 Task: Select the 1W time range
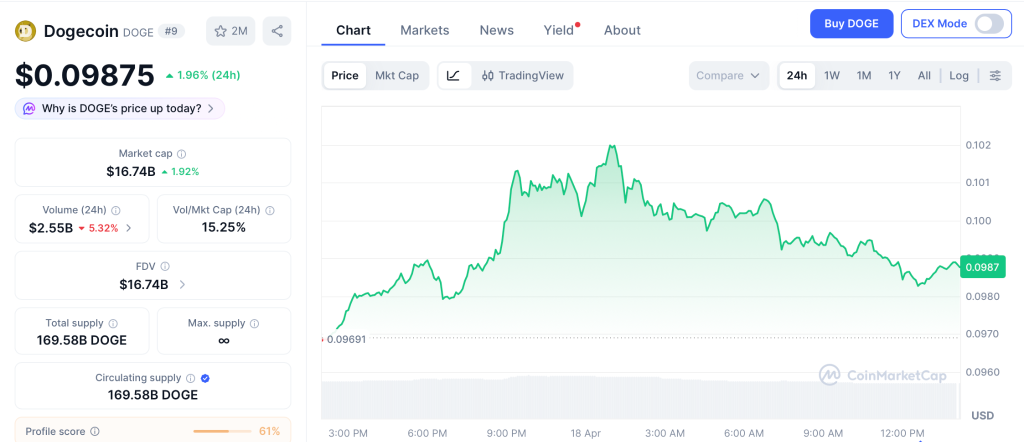831,75
